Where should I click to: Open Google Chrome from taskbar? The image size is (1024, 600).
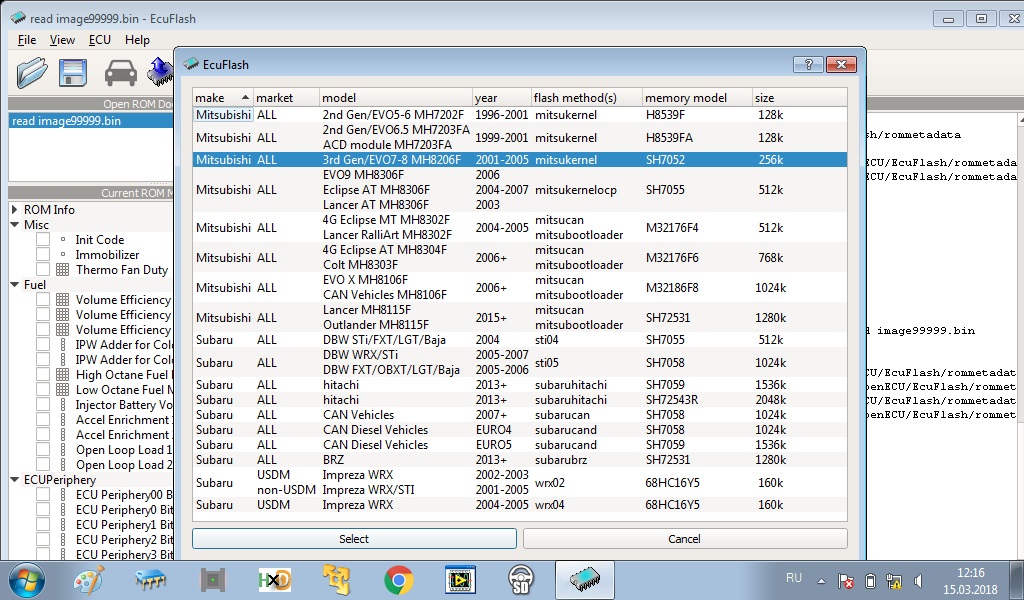point(398,580)
